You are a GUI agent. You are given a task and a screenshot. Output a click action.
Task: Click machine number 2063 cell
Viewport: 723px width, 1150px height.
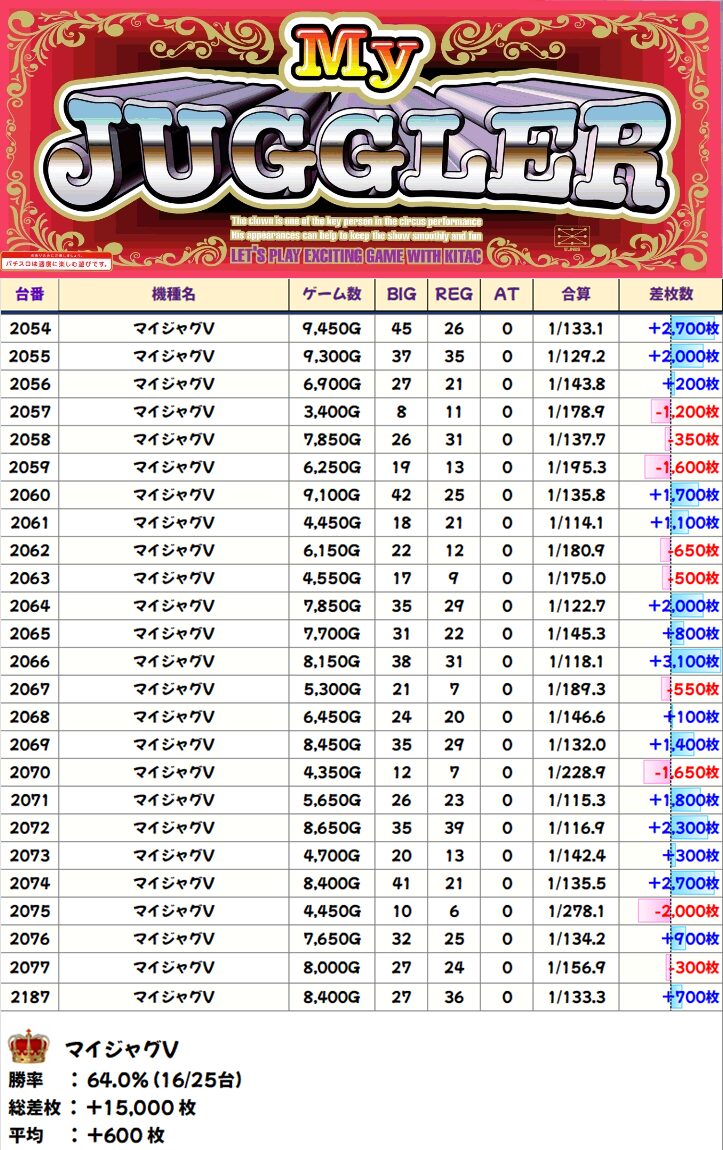(x=30, y=579)
